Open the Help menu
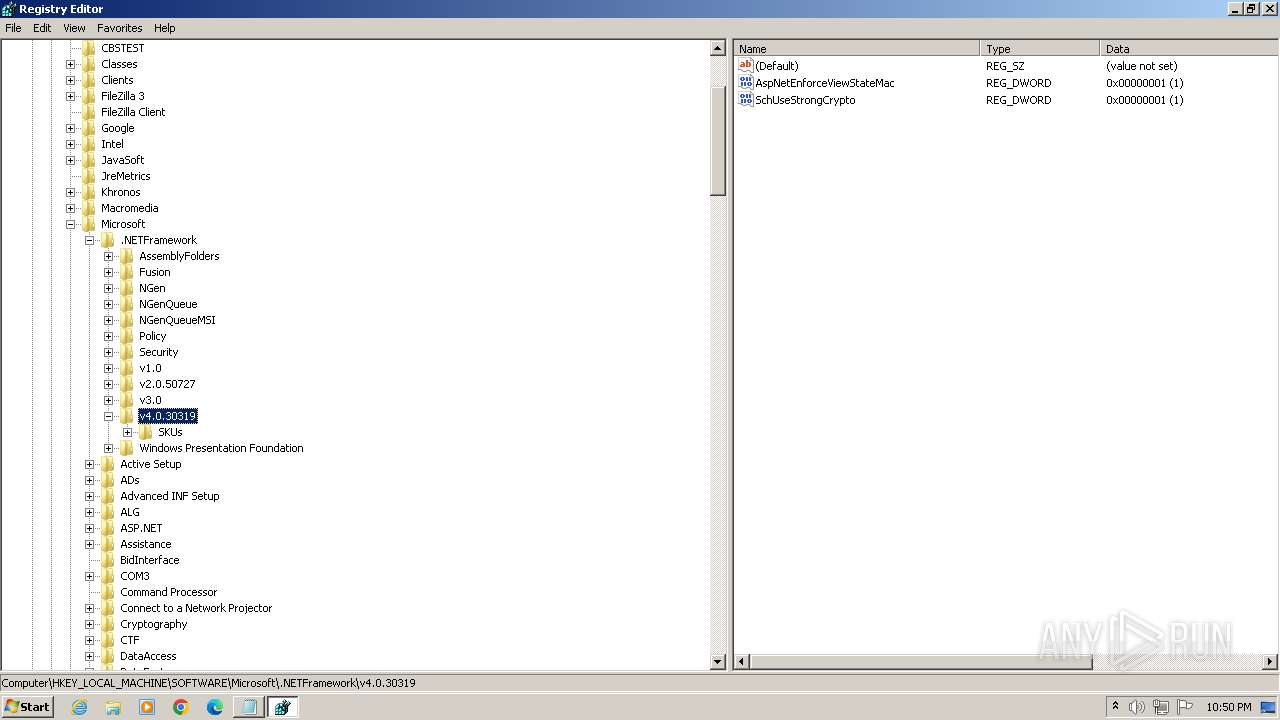The image size is (1280, 720). point(165,28)
